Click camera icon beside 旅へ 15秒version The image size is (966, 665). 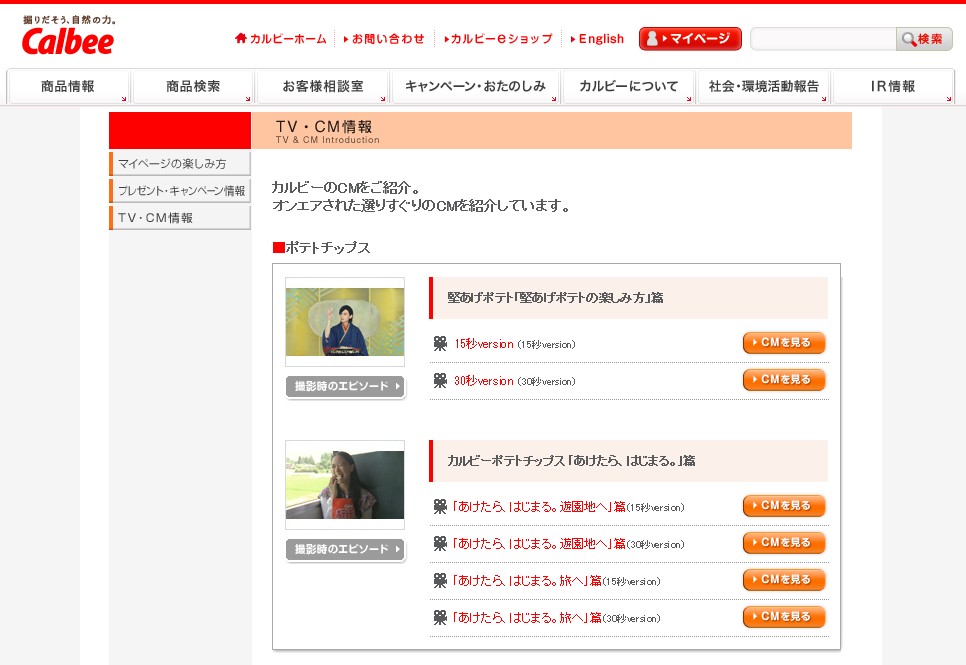pos(440,581)
